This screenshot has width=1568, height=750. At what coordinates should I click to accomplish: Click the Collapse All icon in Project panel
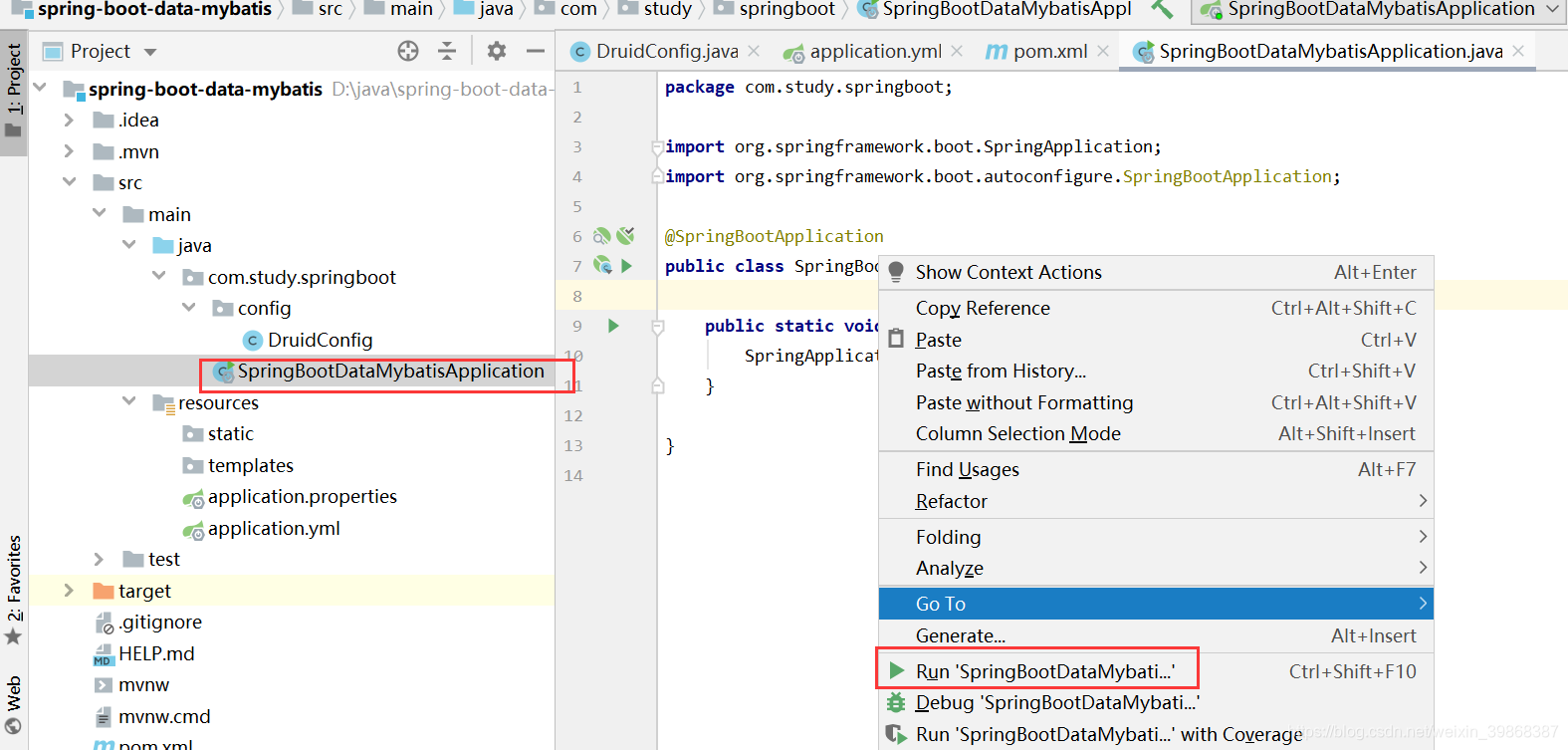tap(447, 51)
